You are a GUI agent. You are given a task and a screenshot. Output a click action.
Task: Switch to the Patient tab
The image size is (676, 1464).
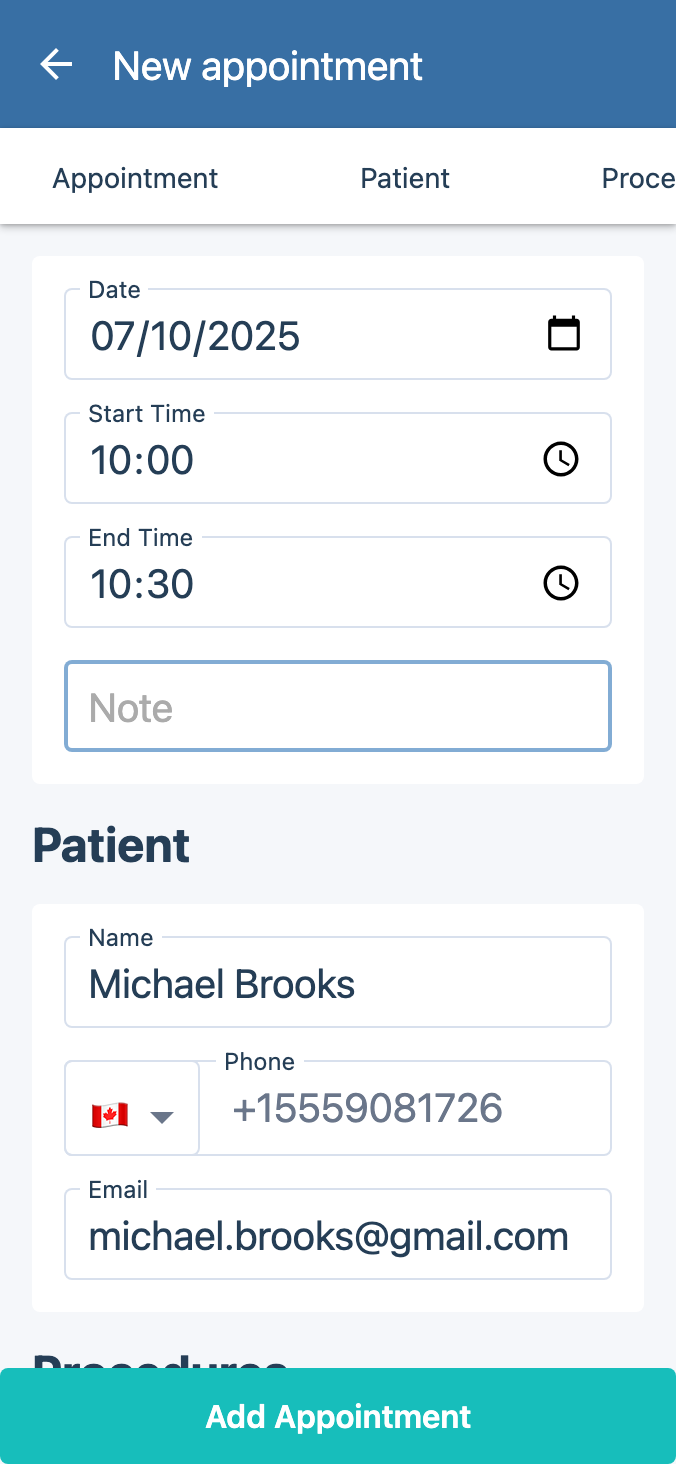pos(405,179)
